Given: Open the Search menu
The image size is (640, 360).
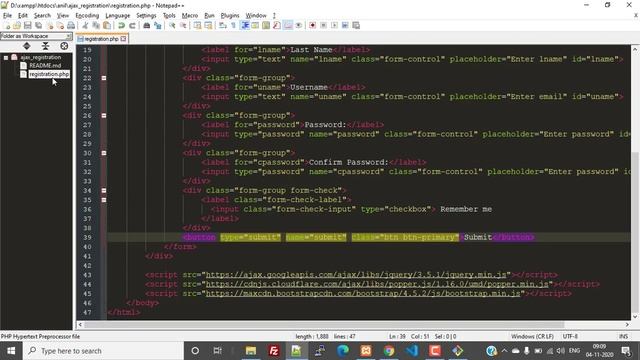Looking at the screenshot, I should coord(42,16).
